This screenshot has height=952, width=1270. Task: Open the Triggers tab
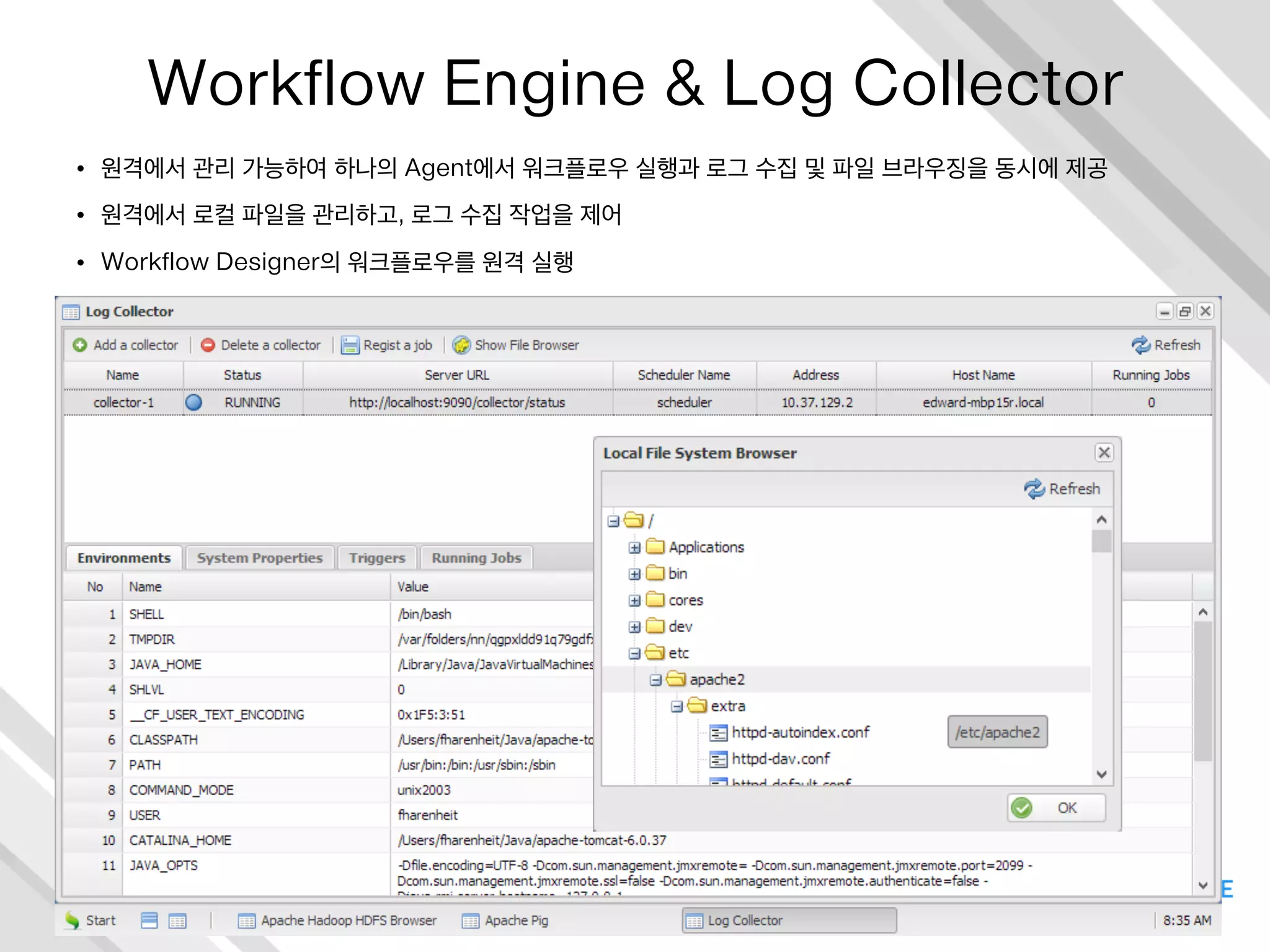[376, 558]
